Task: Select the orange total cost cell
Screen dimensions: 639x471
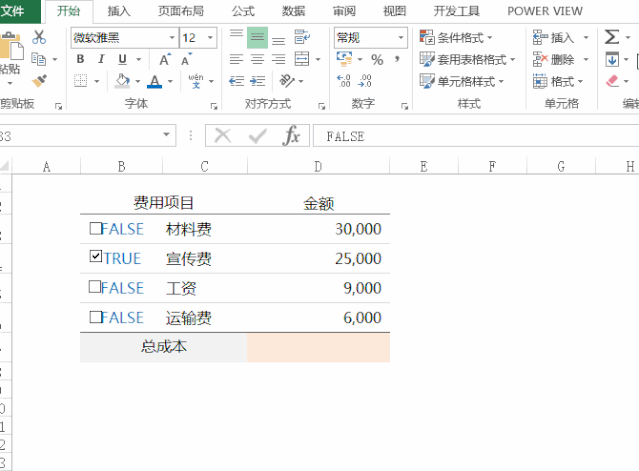Action: pyautogui.click(x=318, y=347)
